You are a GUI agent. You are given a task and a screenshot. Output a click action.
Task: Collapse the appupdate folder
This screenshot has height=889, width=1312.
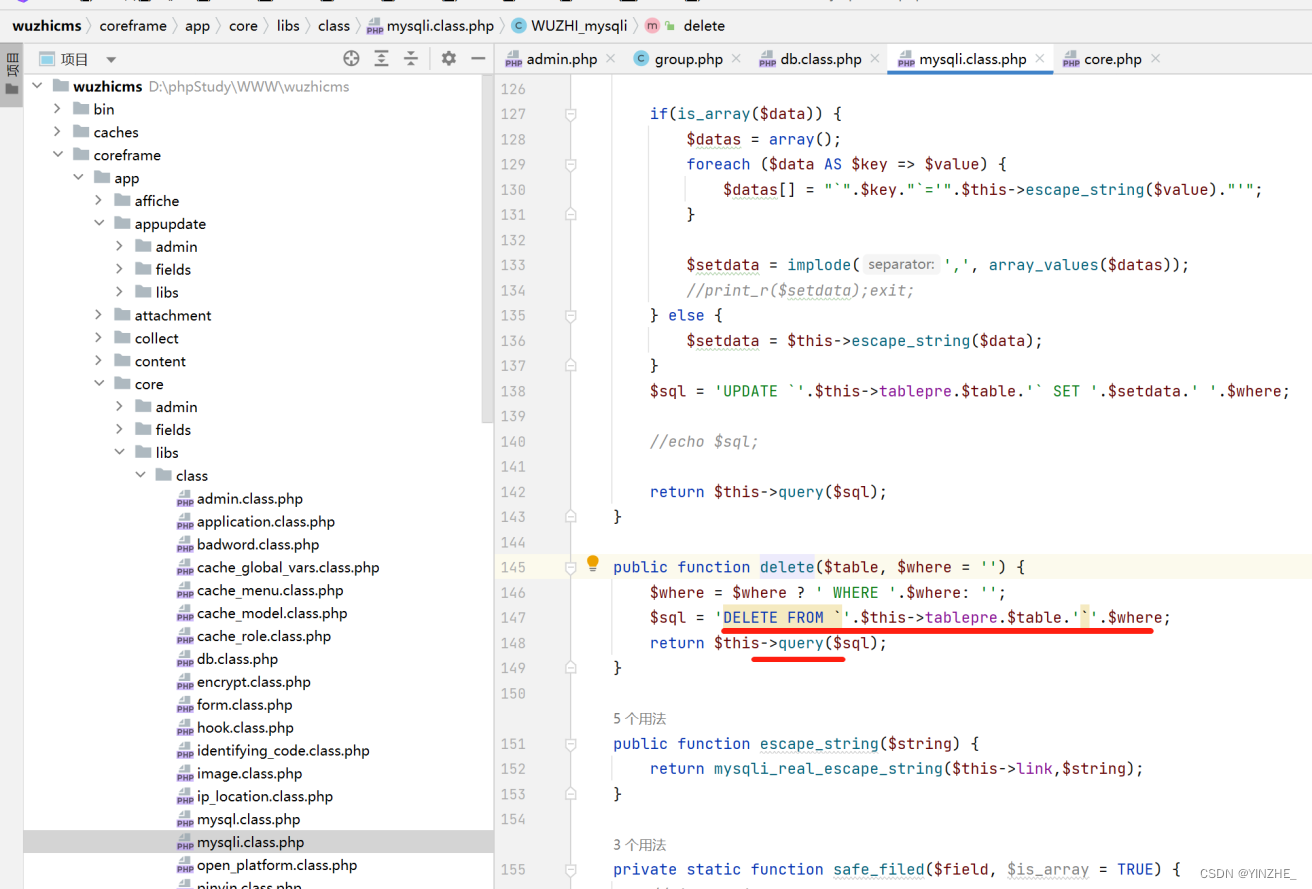pyautogui.click(x=99, y=224)
